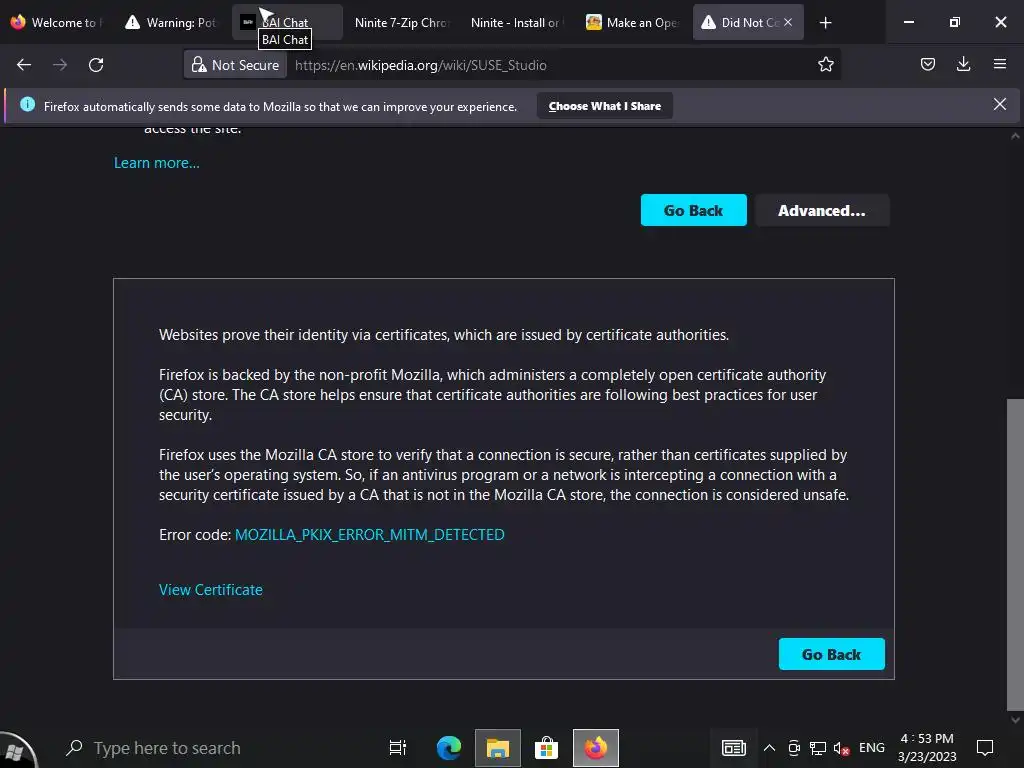
Task: Open the Firefox application menu
Action: (999, 64)
